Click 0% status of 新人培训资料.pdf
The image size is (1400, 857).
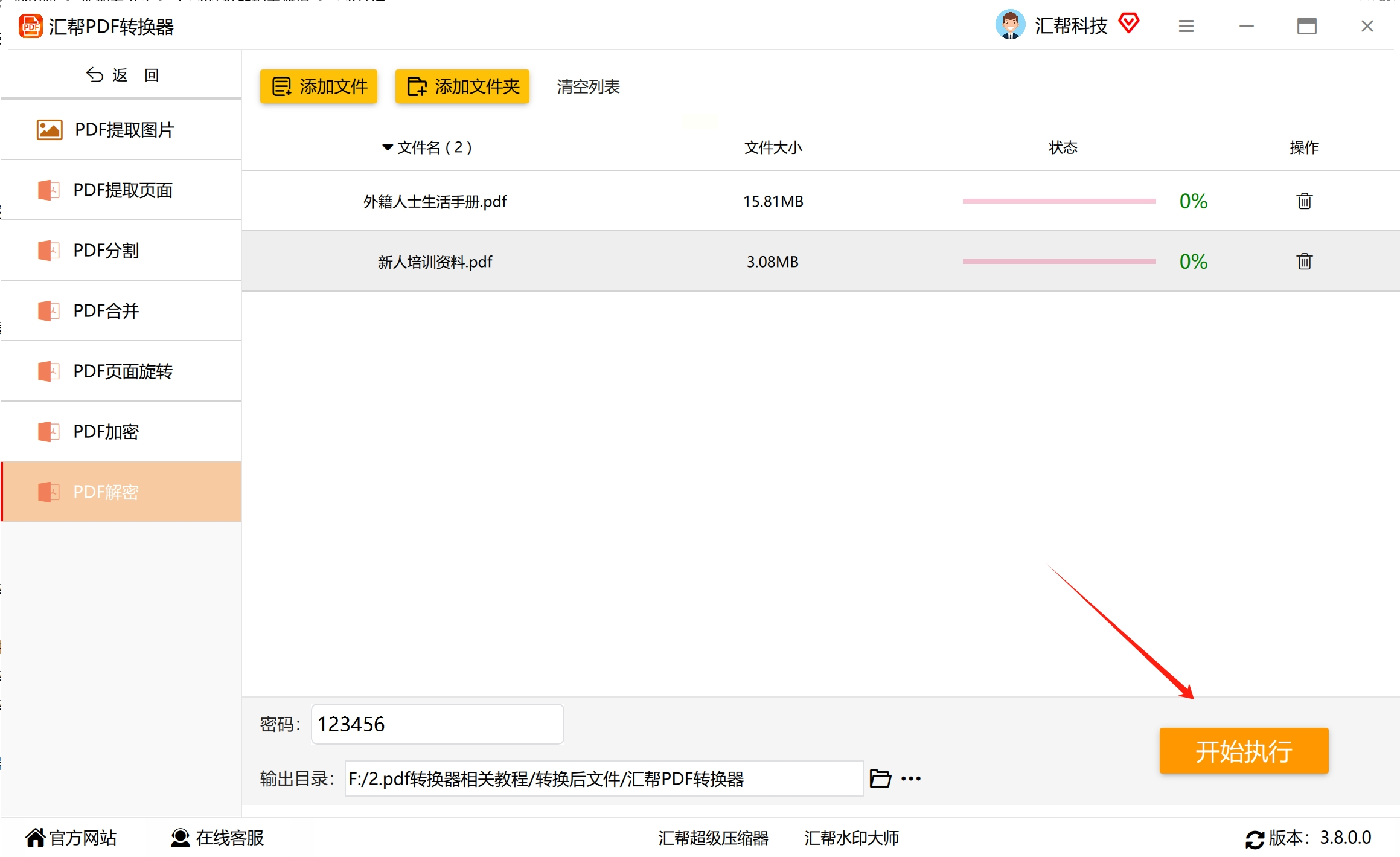click(1193, 262)
